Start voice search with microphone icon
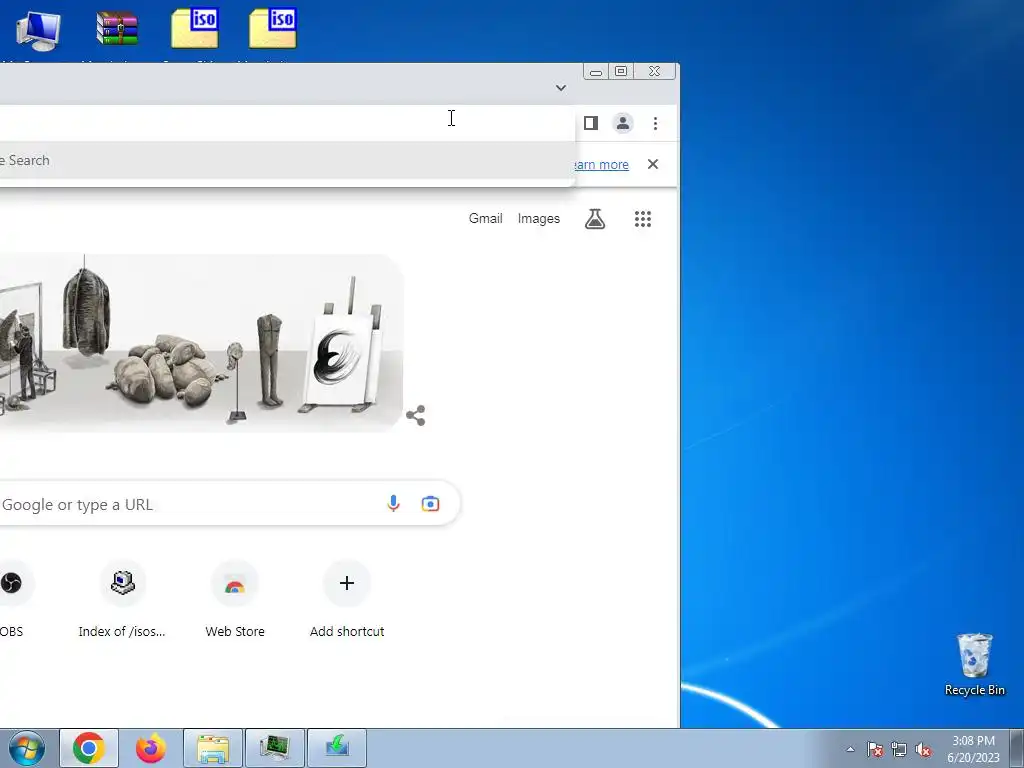The height and width of the screenshot is (768, 1024). coord(392,504)
